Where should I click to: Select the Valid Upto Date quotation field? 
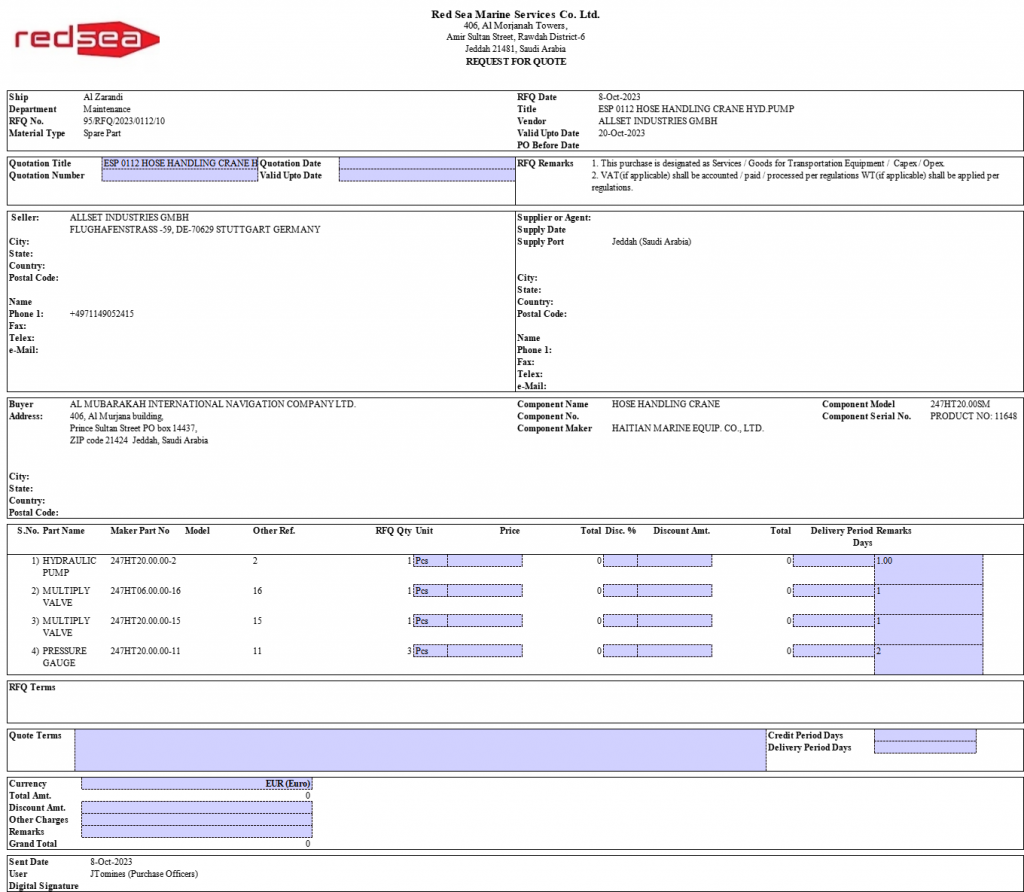pyautogui.click(x=427, y=176)
